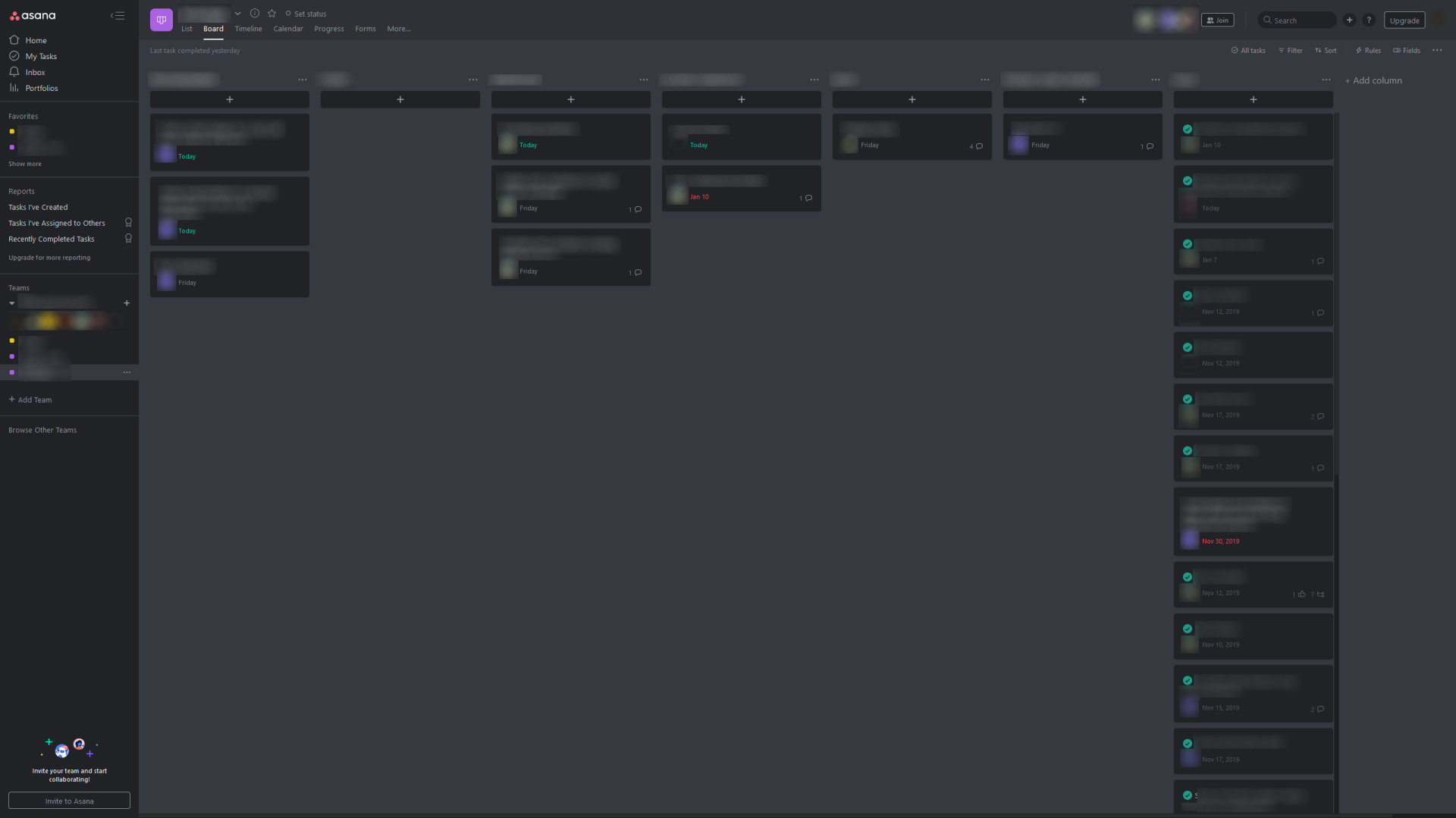Switch to the Timeline tab
Screen dimensions: 1456x818
[248, 29]
